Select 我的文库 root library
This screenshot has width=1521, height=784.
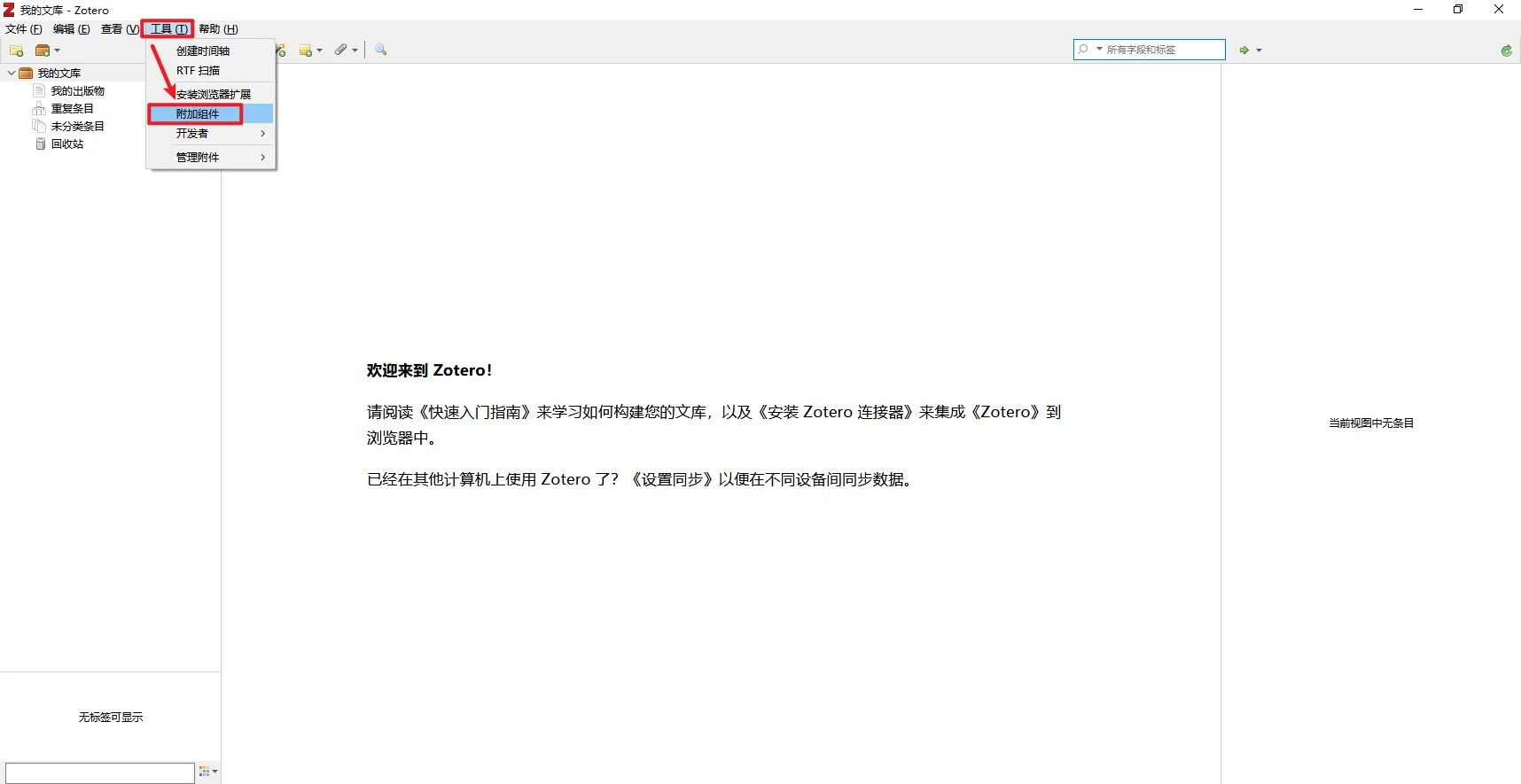click(x=59, y=73)
